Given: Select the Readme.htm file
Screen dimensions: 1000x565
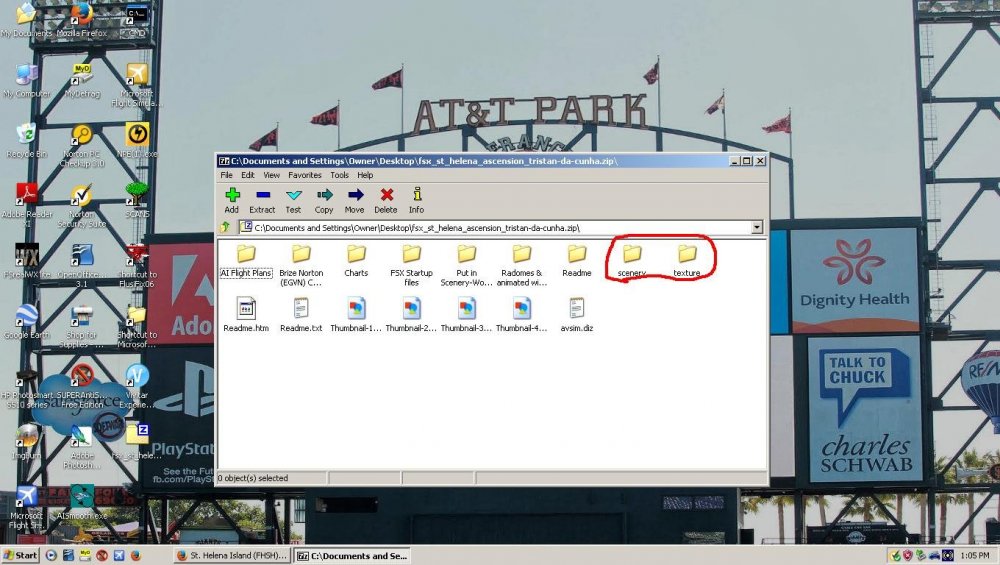Looking at the screenshot, I should [246, 315].
